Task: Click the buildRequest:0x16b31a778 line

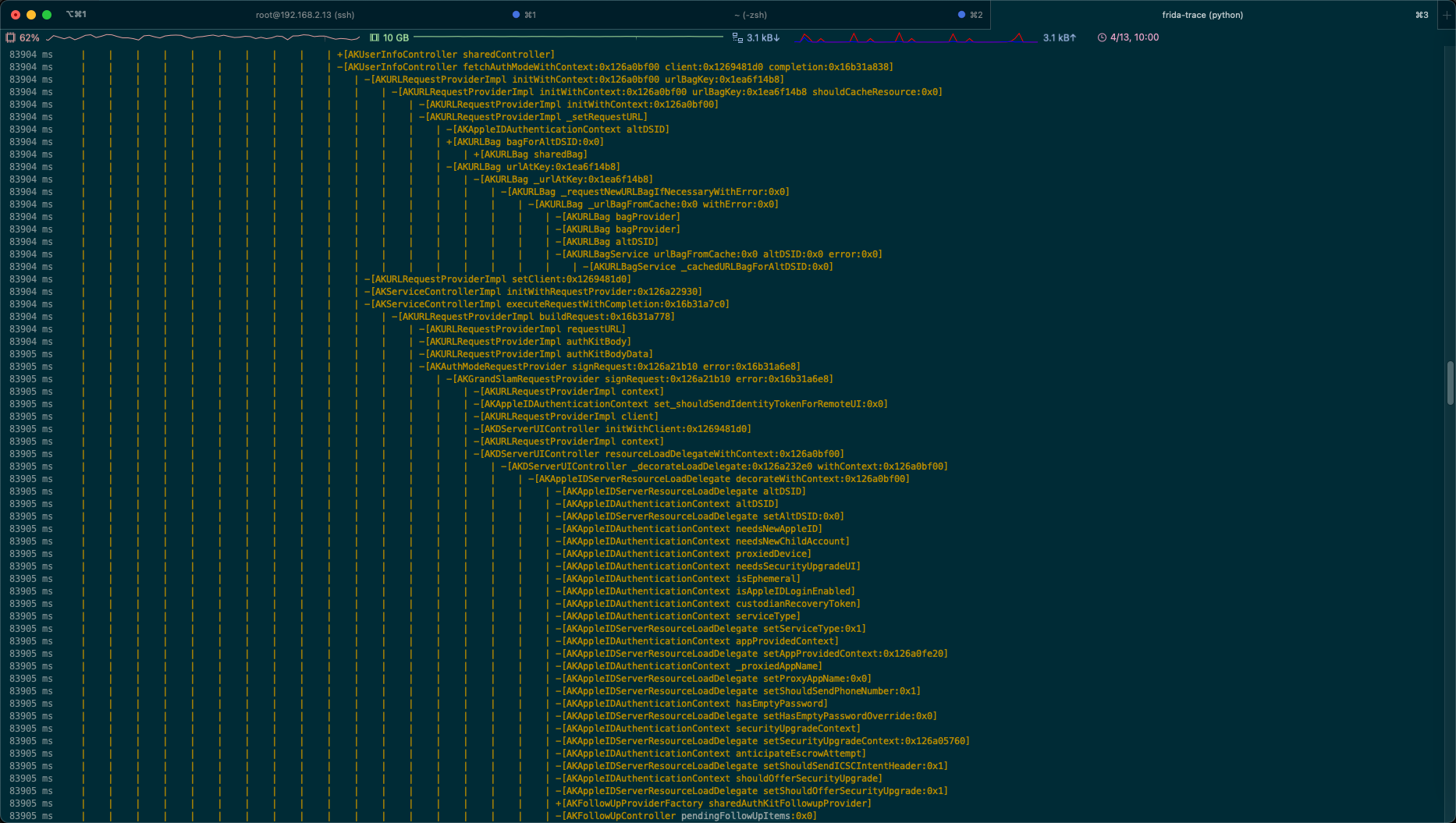Action: [533, 317]
